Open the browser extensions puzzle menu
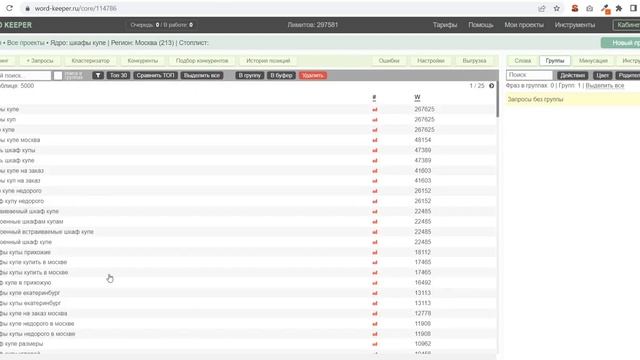Screen dimensions: 640x360 (619, 9)
